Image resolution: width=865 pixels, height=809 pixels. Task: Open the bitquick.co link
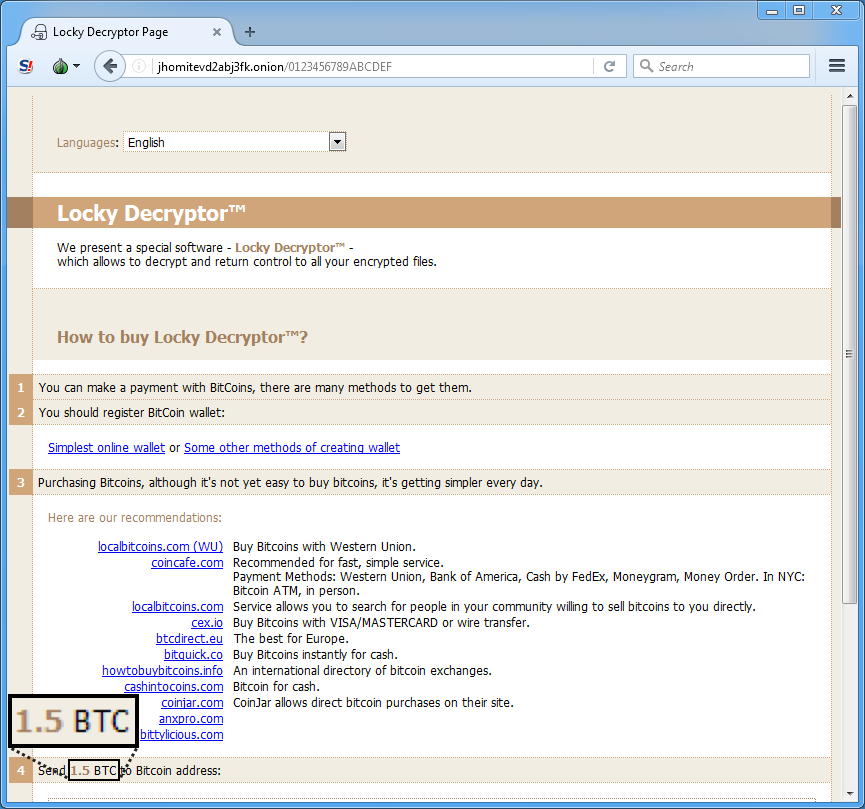click(x=193, y=654)
